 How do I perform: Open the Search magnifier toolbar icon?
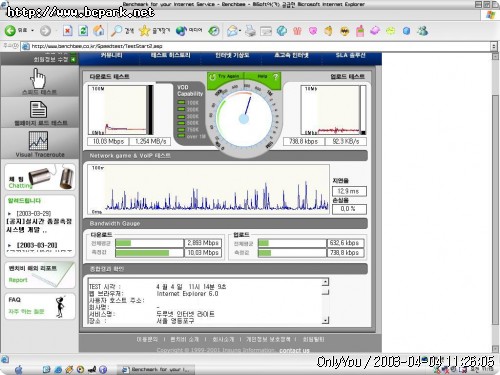(116, 31)
